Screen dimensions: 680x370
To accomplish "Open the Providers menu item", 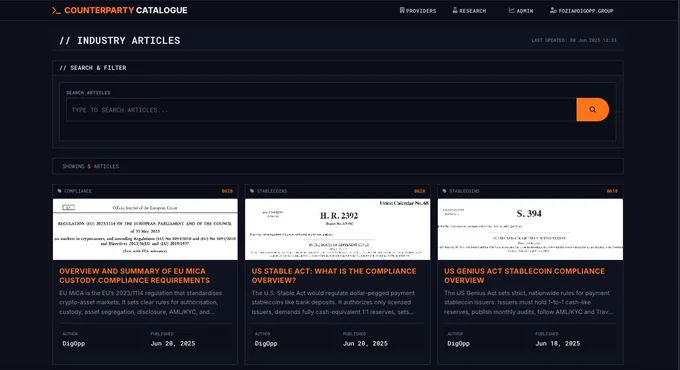I will point(418,10).
